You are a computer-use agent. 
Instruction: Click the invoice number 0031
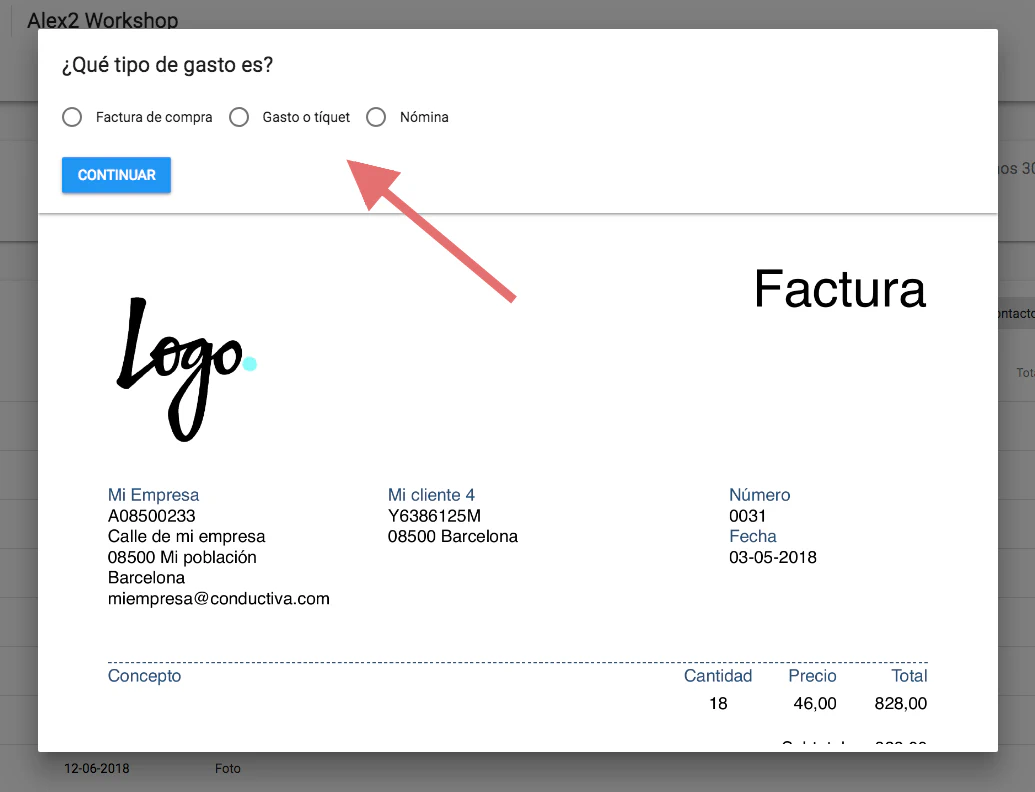(748, 516)
